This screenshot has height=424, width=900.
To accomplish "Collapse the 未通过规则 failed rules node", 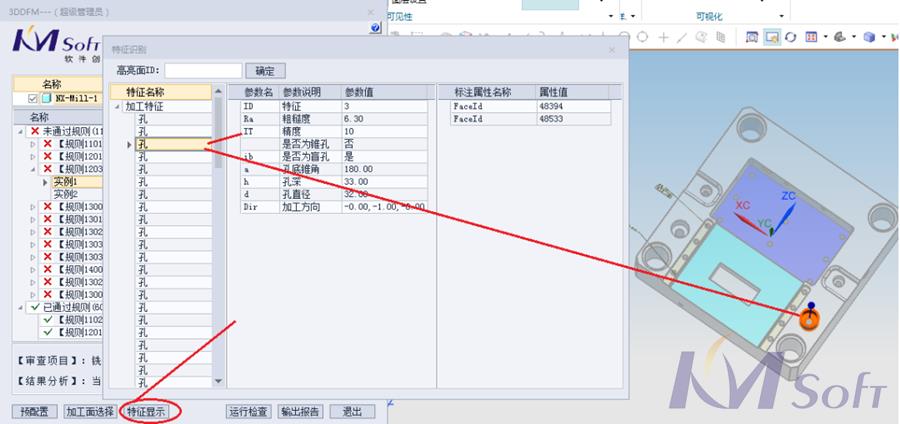I will point(22,131).
